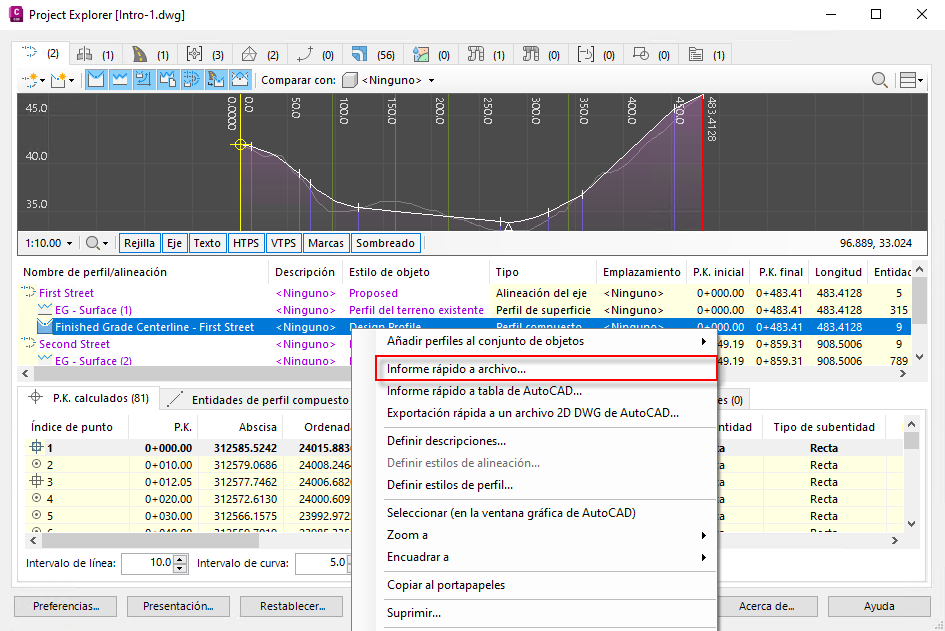Viewport: 945px width, 631px height.
Task: Click the search magnifier icon in toolbar
Action: (880, 80)
